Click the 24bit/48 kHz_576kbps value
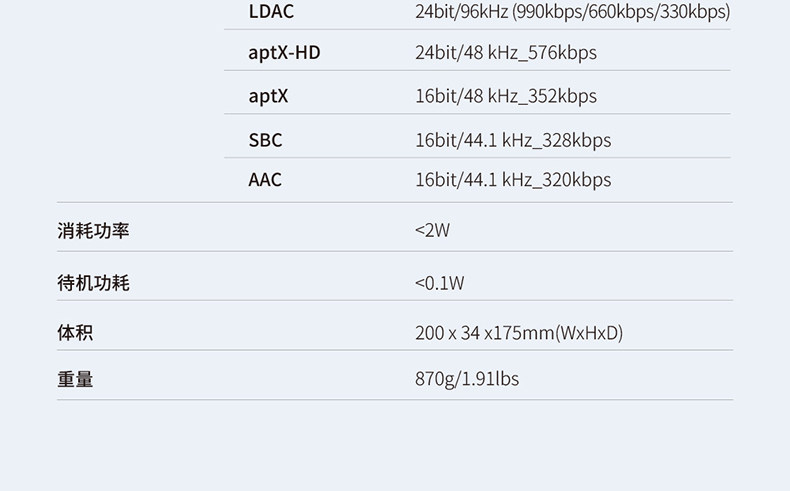Viewport: 790px width, 491px height. (x=505, y=52)
